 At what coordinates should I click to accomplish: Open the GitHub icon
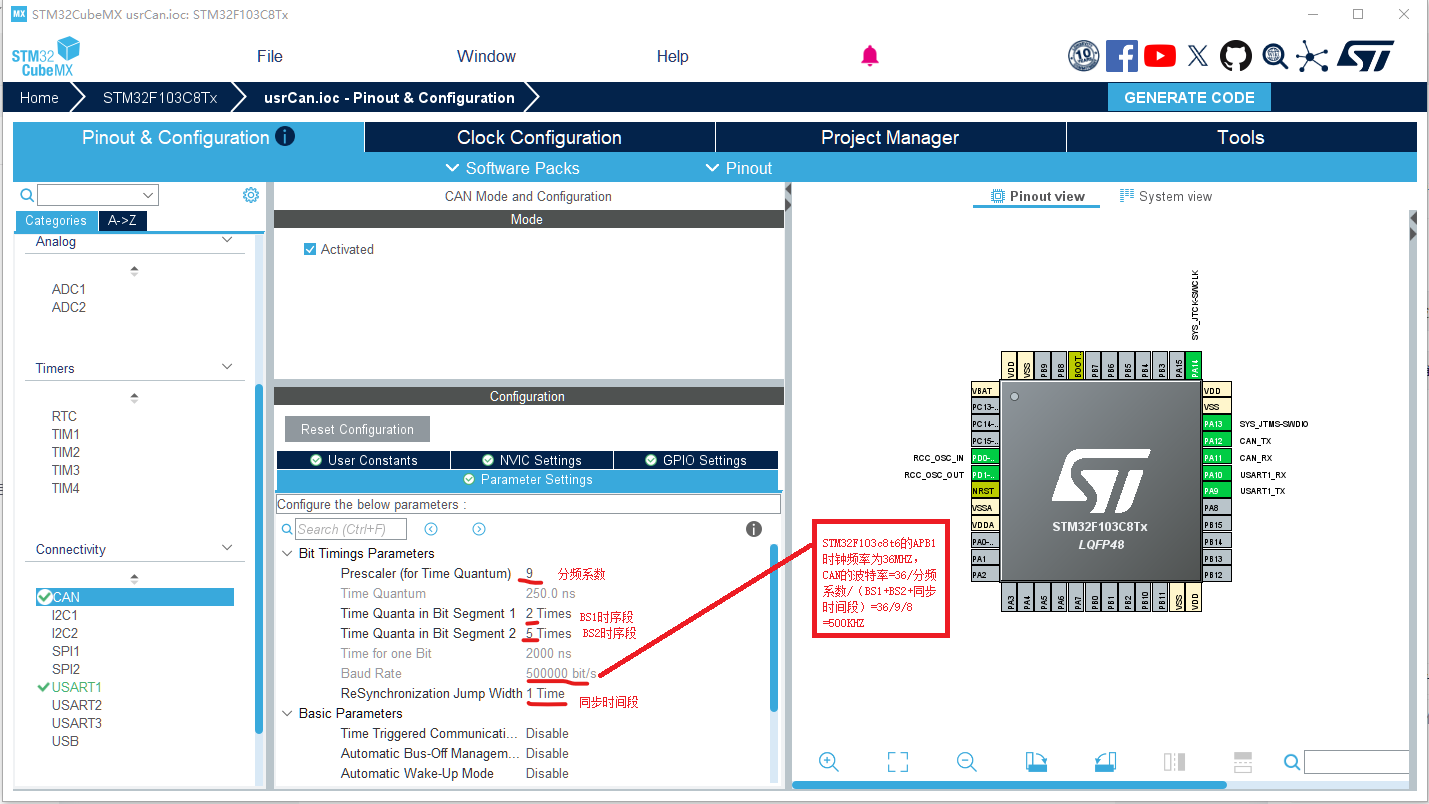pyautogui.click(x=1236, y=56)
